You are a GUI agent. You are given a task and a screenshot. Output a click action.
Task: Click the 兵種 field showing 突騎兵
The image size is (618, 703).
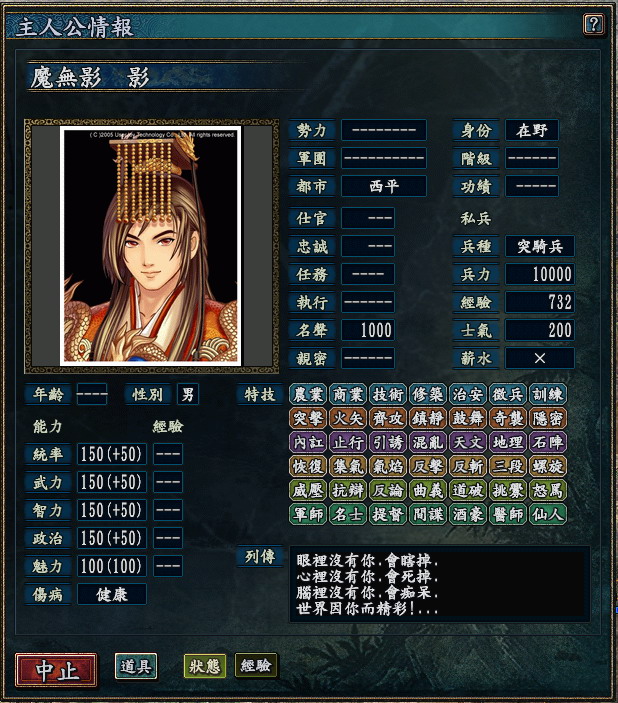coord(540,246)
